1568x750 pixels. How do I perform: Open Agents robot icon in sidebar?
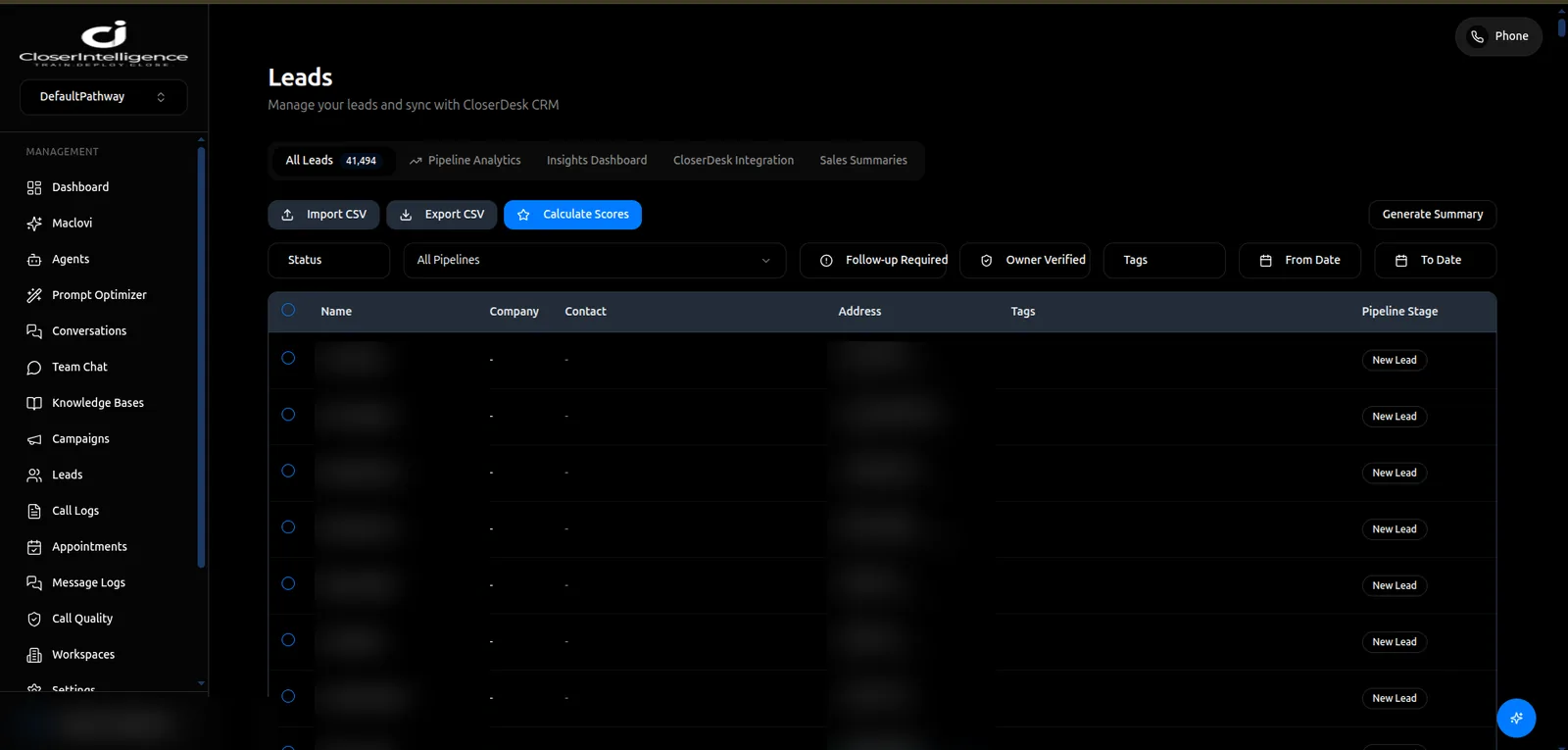[x=34, y=260]
